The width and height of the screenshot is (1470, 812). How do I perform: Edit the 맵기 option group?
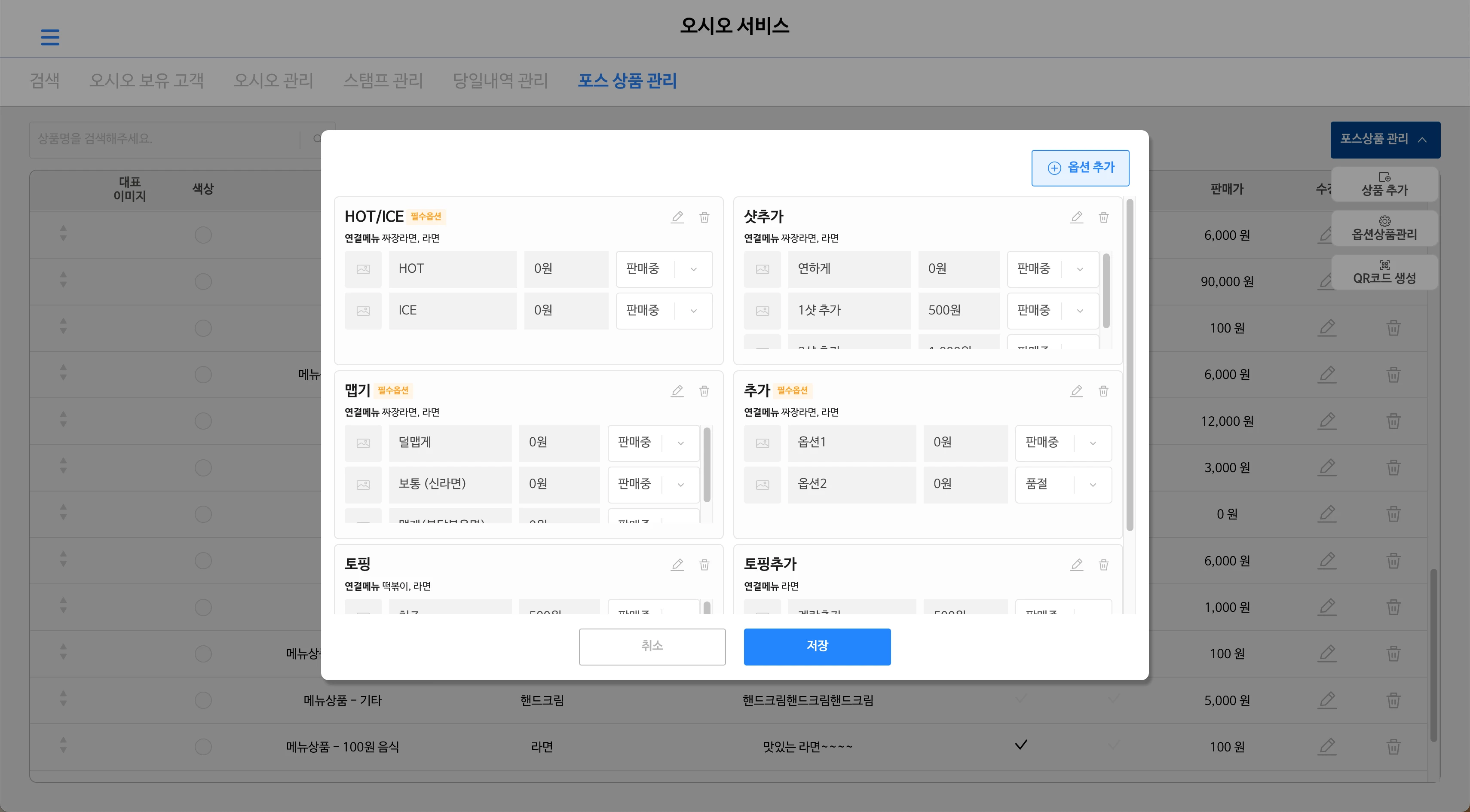[677, 391]
